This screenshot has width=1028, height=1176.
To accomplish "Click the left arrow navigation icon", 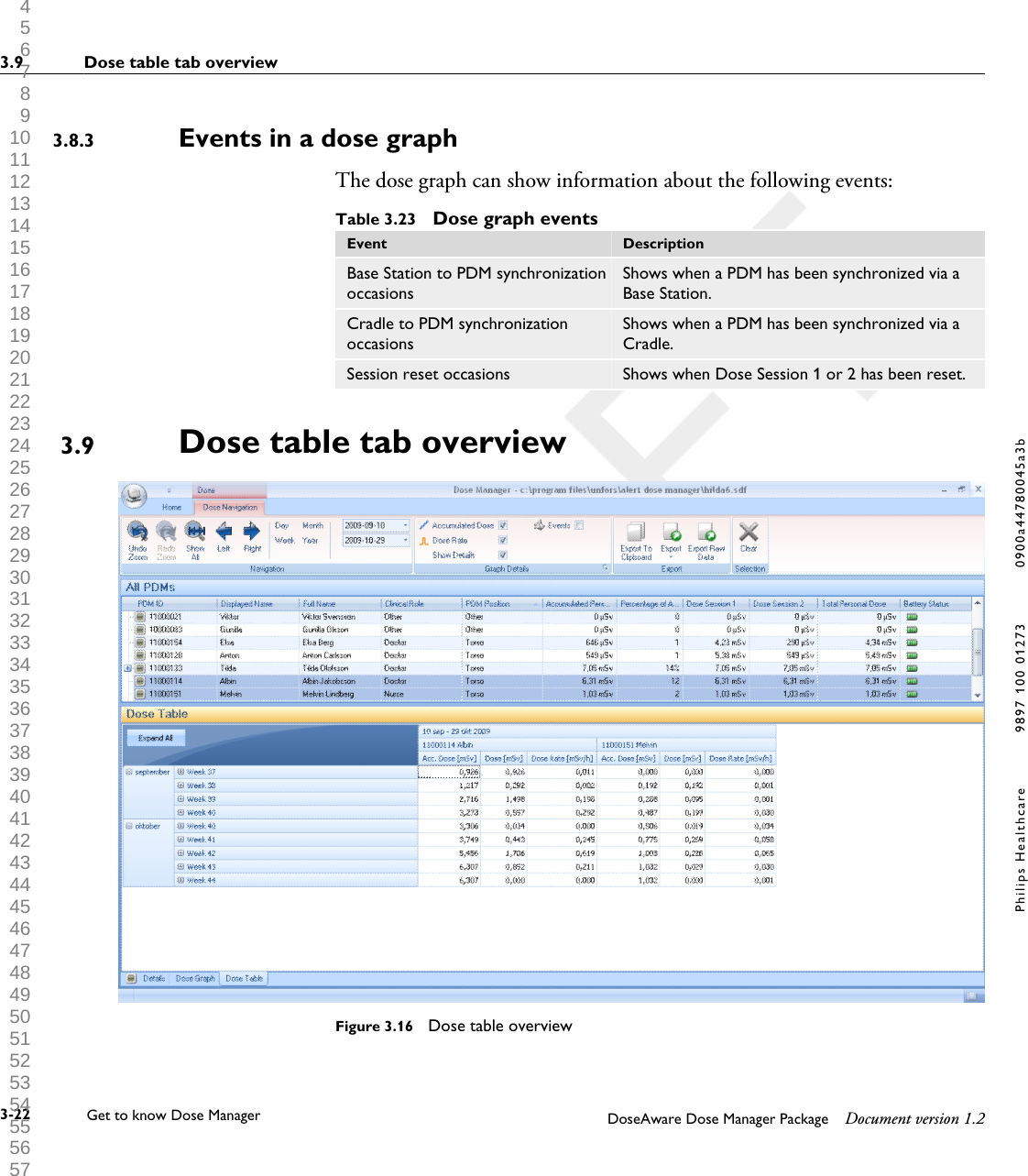I will (223, 529).
